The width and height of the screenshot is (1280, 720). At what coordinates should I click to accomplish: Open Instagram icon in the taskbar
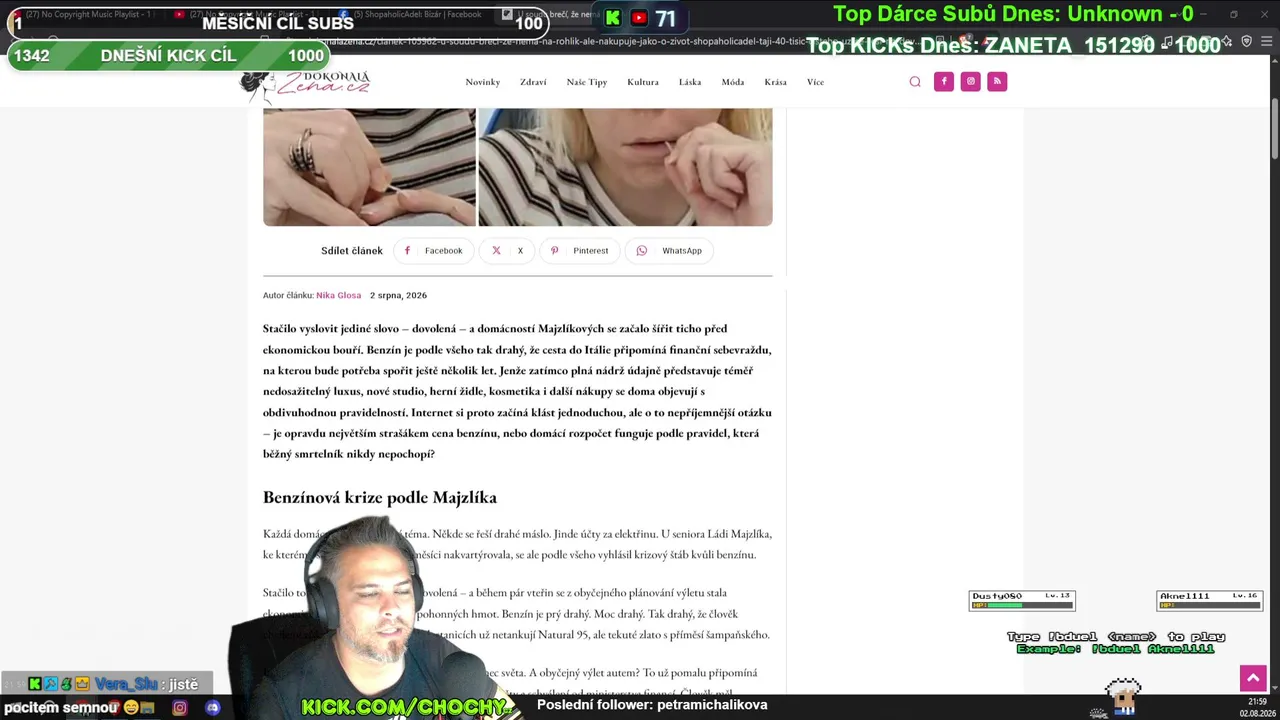180,708
